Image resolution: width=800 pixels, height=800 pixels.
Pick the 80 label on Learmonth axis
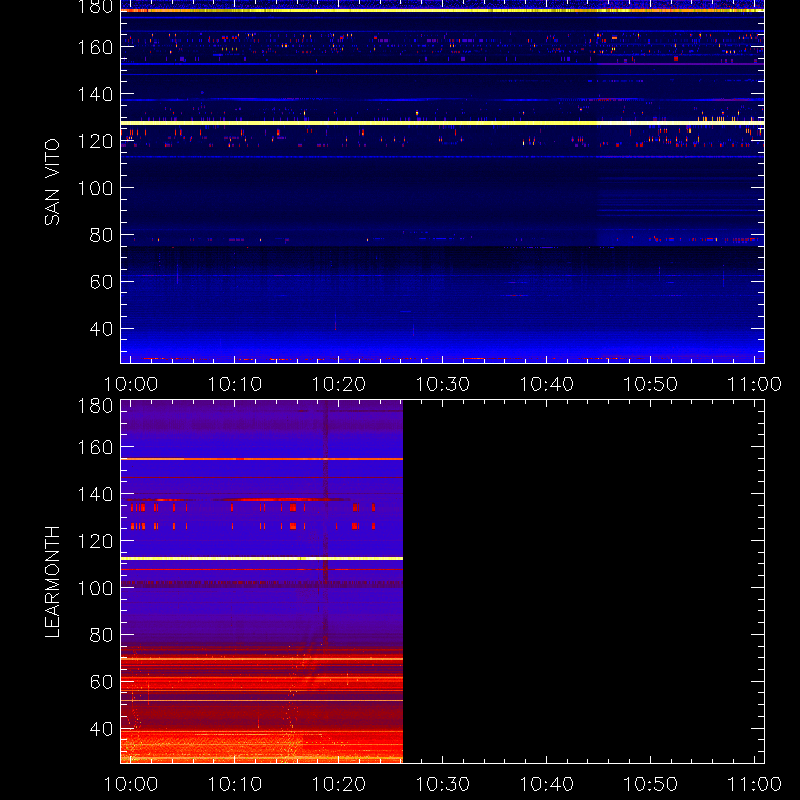[x=101, y=635]
